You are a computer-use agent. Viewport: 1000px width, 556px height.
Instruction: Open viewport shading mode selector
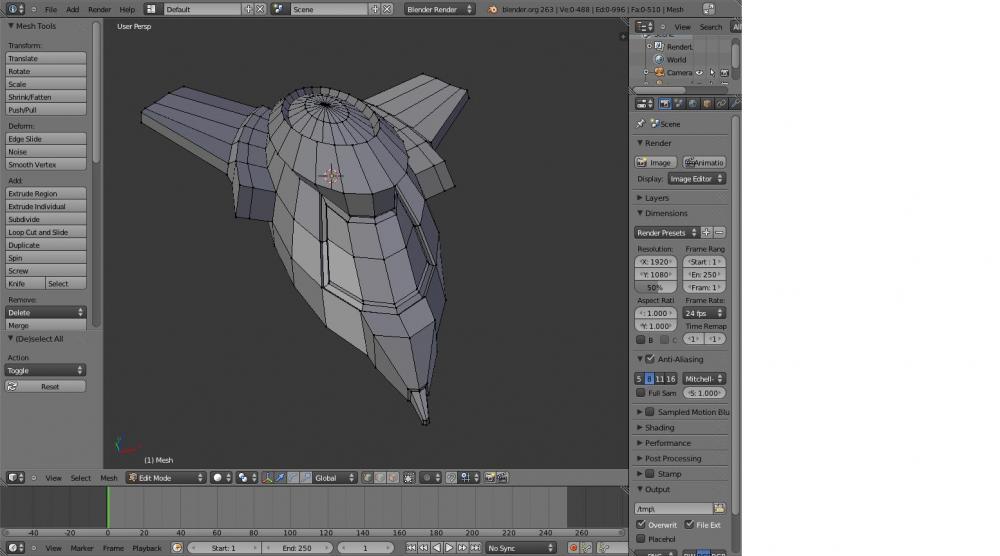(x=221, y=478)
